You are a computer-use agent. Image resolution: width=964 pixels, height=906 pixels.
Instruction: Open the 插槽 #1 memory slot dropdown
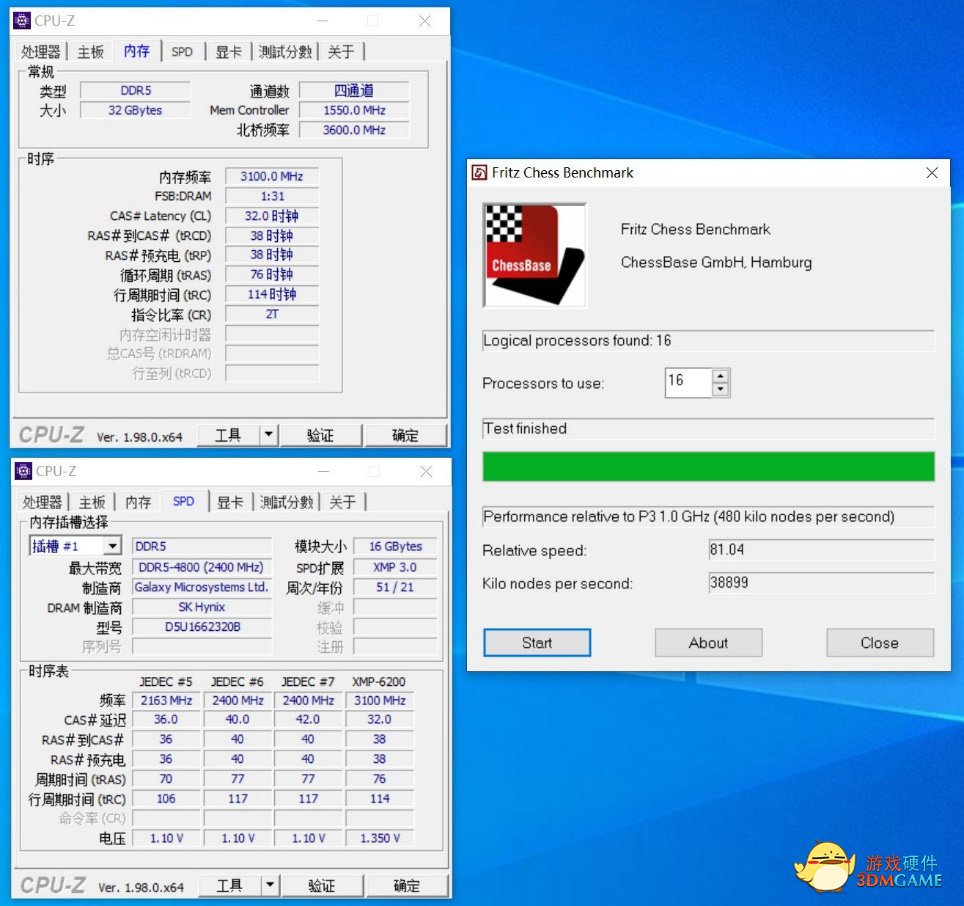(x=110, y=545)
